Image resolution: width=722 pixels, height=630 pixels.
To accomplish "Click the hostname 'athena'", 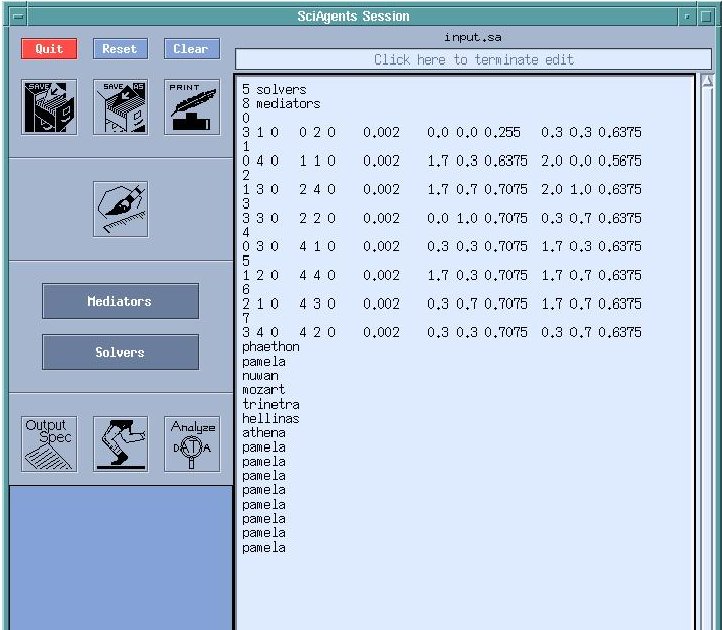I will point(263,433).
